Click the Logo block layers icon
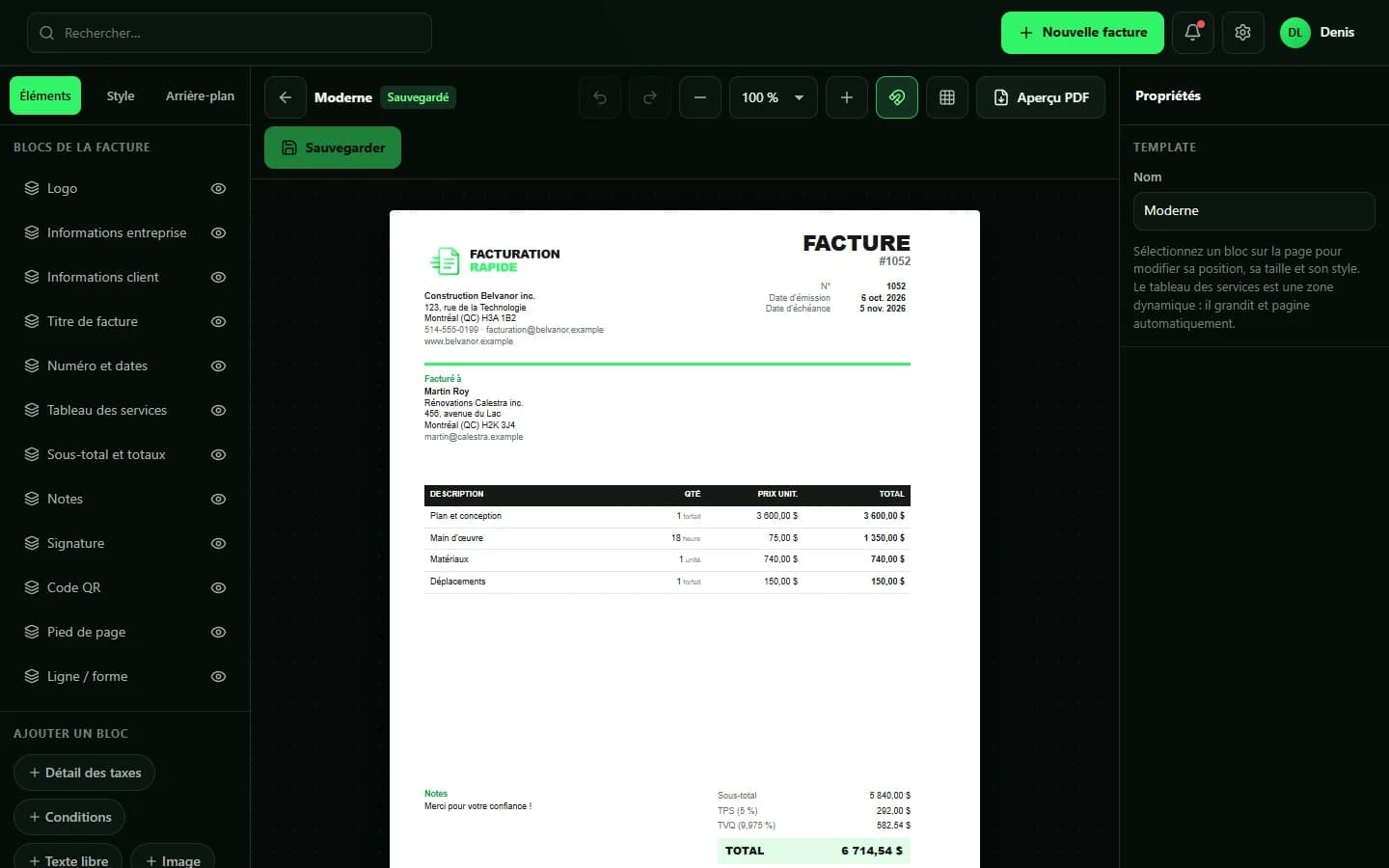 [32, 188]
